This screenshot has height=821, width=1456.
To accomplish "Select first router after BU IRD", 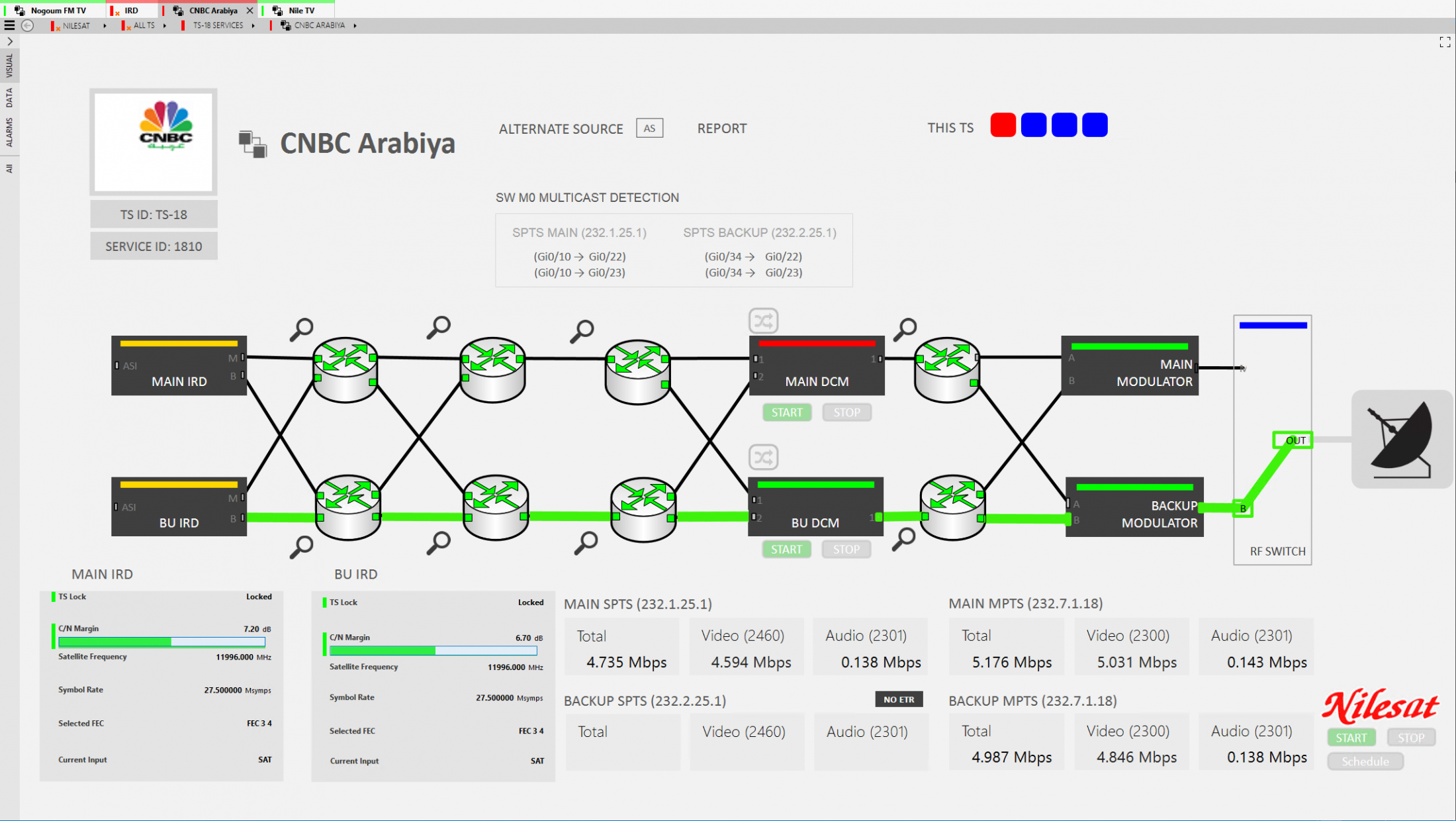I will (x=348, y=507).
